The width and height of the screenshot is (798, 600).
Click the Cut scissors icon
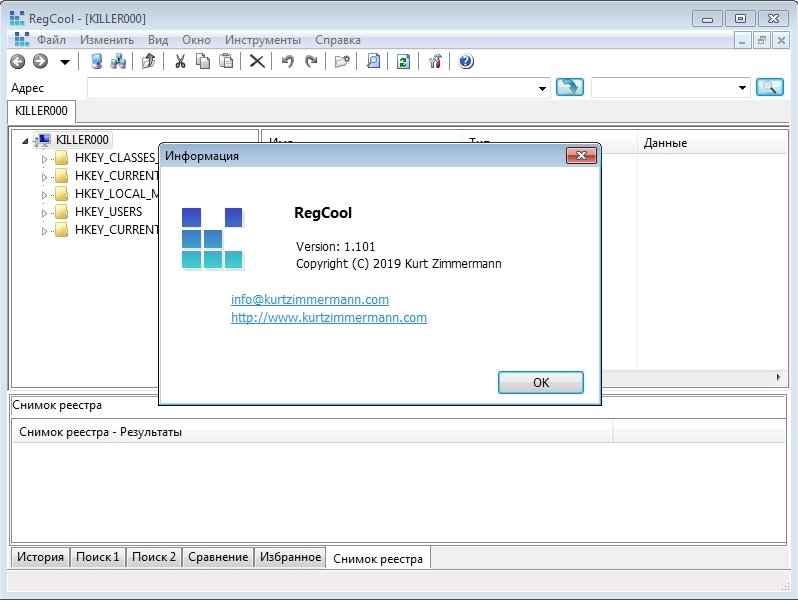180,62
